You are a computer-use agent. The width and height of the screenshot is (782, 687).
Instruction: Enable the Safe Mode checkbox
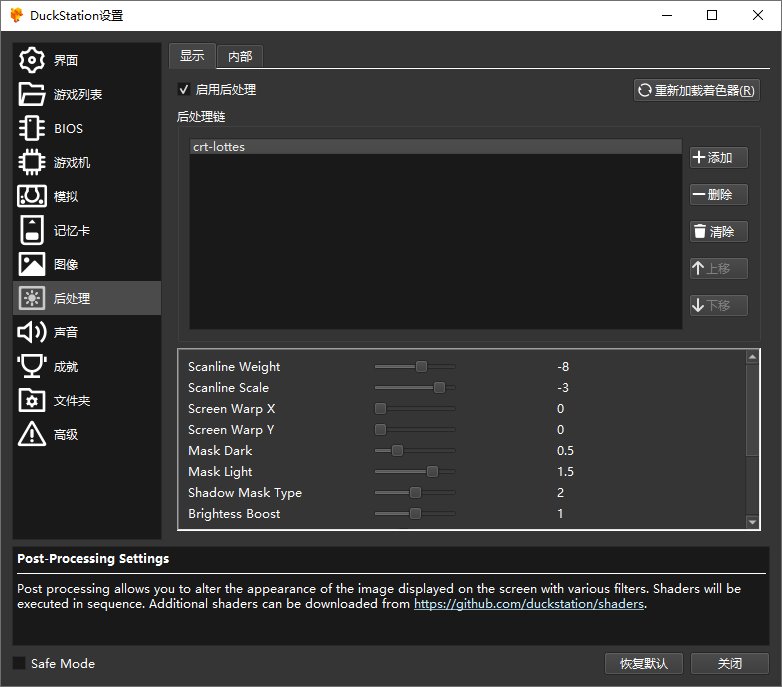point(19,663)
